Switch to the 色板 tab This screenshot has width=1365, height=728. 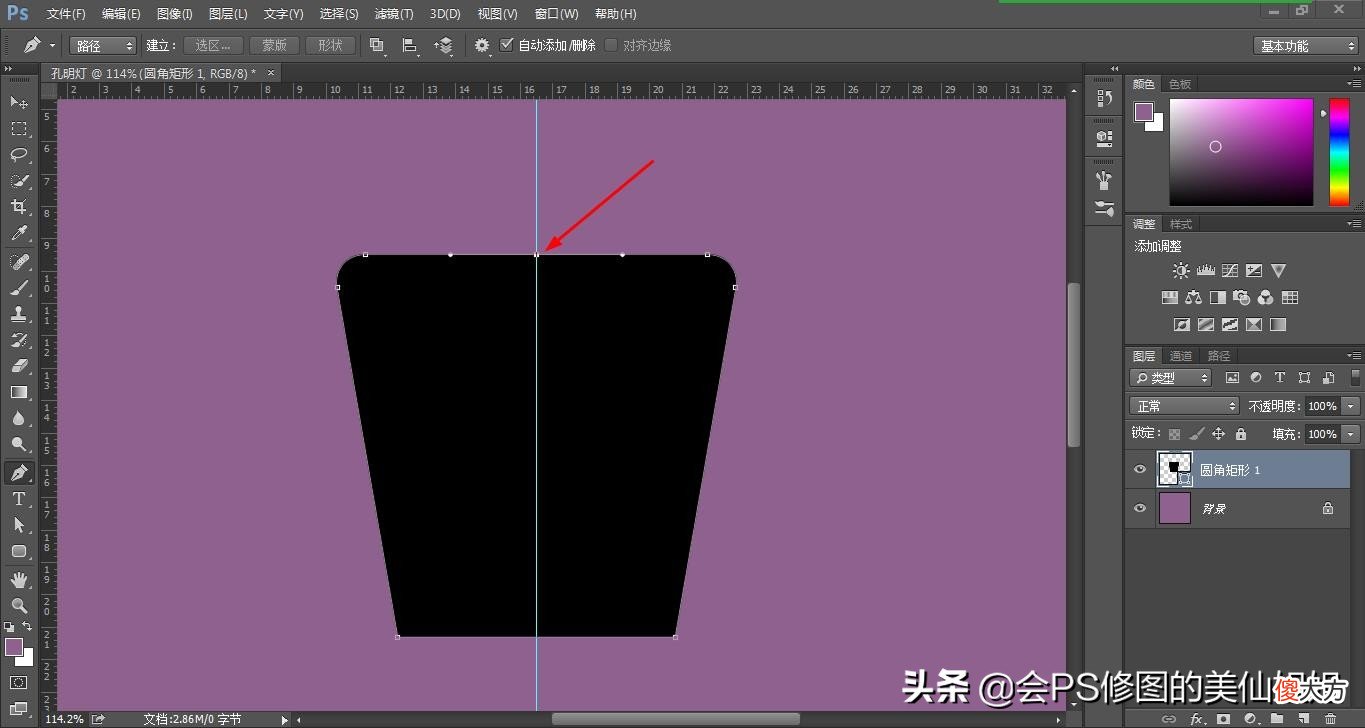point(1180,85)
